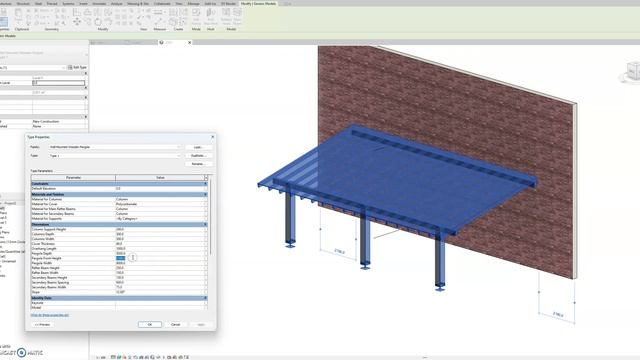Open the Family dropdown in Type Properties
Viewport: 640px width, 360px height.
point(178,147)
